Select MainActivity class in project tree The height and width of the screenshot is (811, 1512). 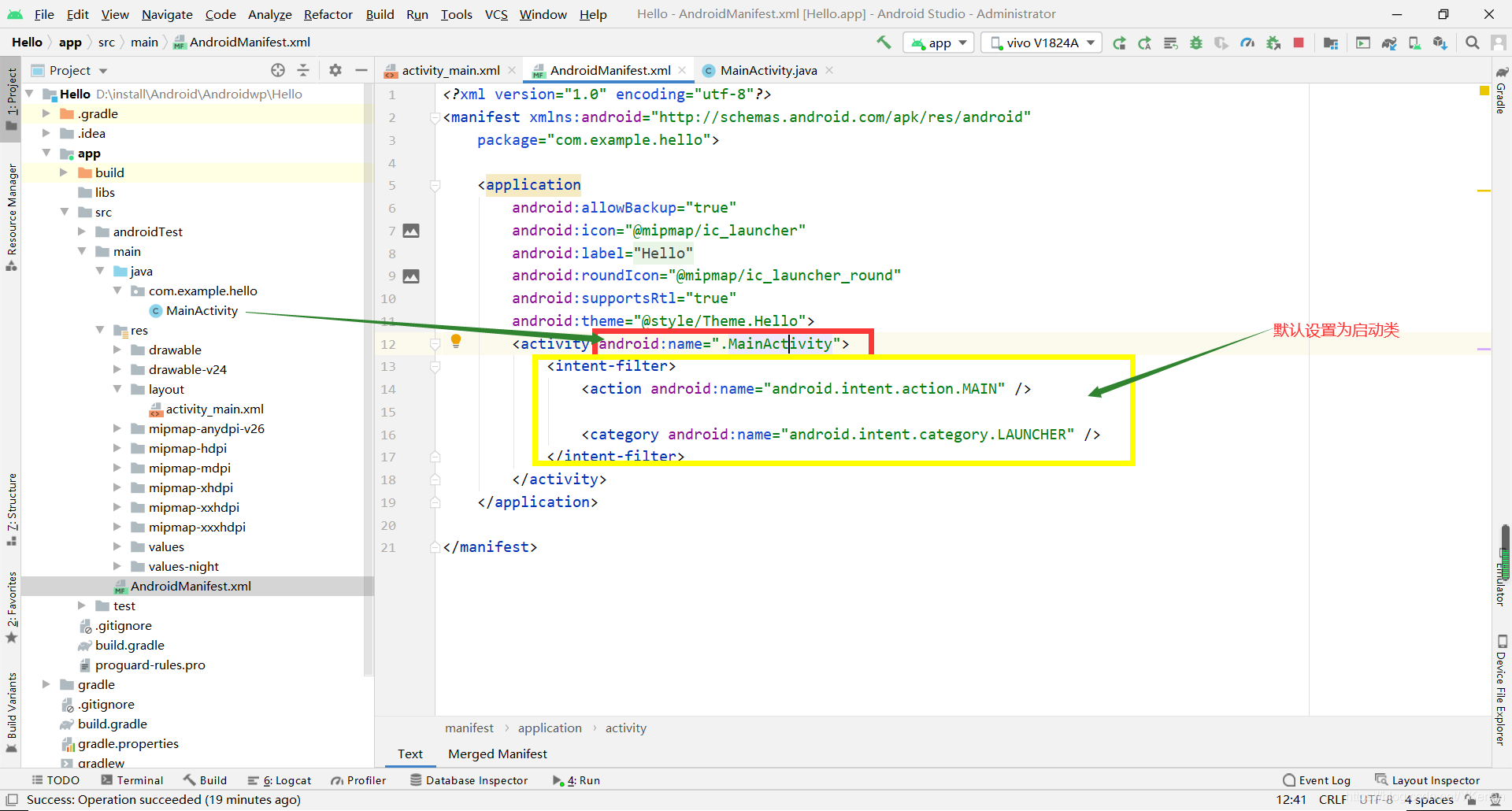202,310
